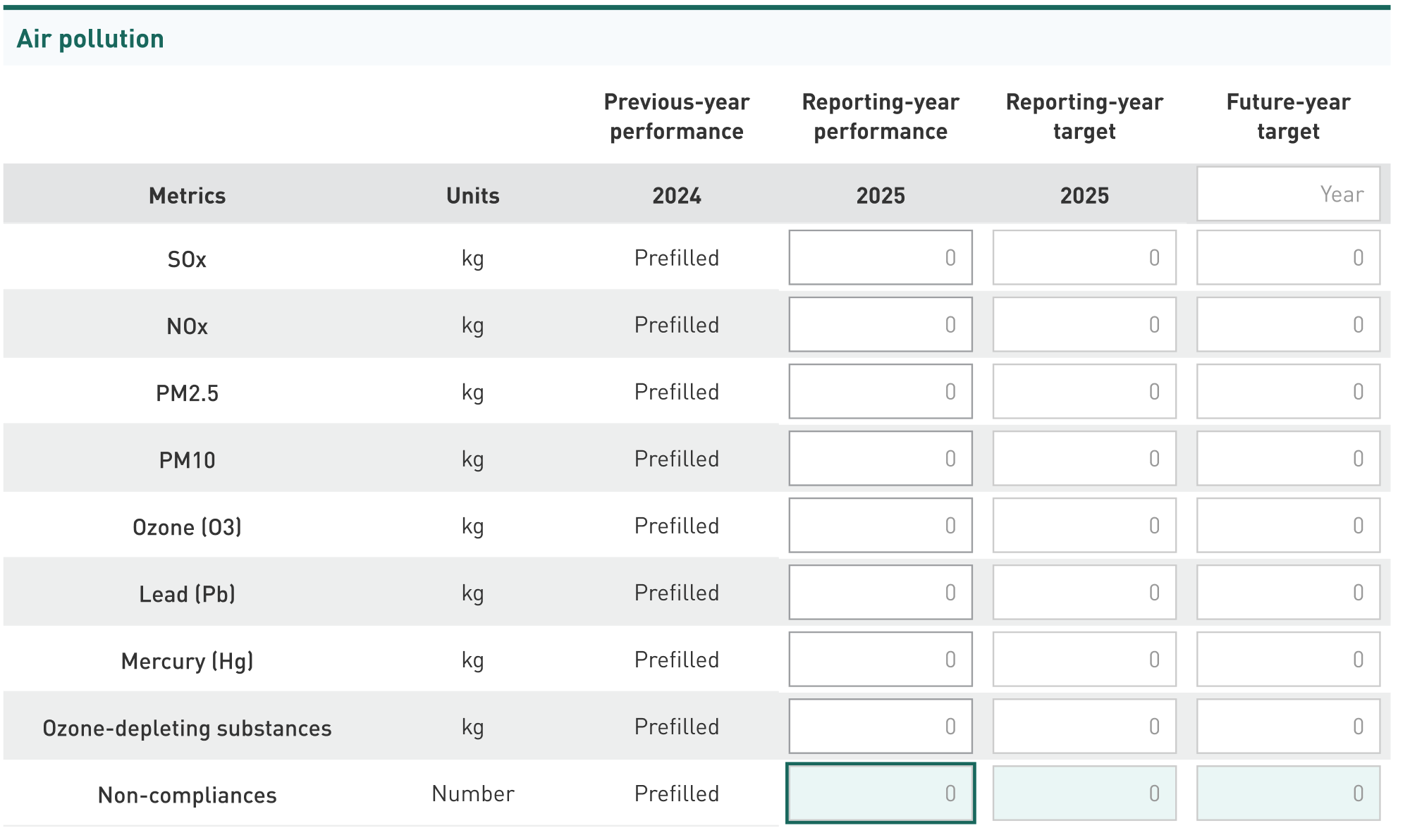
Task: Click Non-compliances future-year target field
Action: coord(1288,793)
